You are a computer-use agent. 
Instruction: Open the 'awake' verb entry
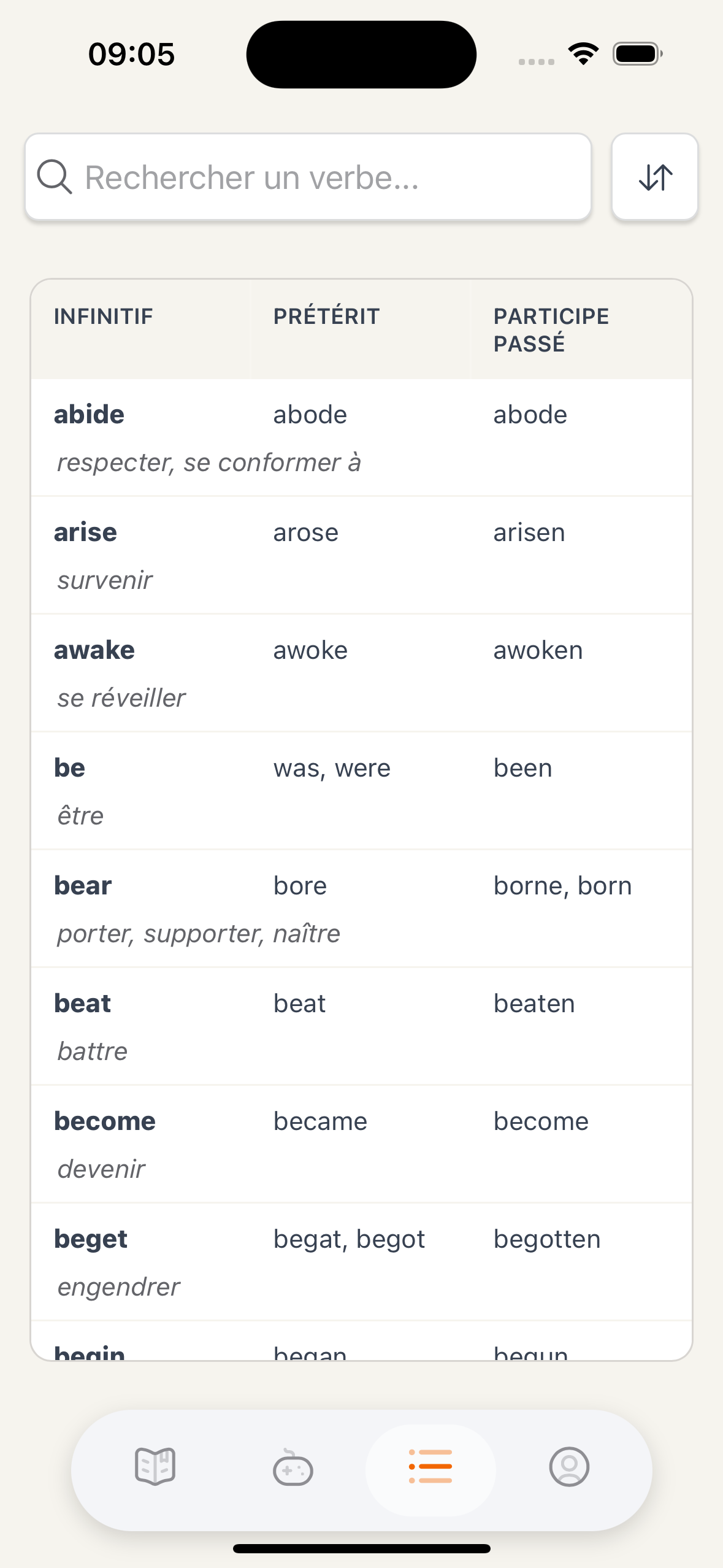pyautogui.click(x=361, y=673)
